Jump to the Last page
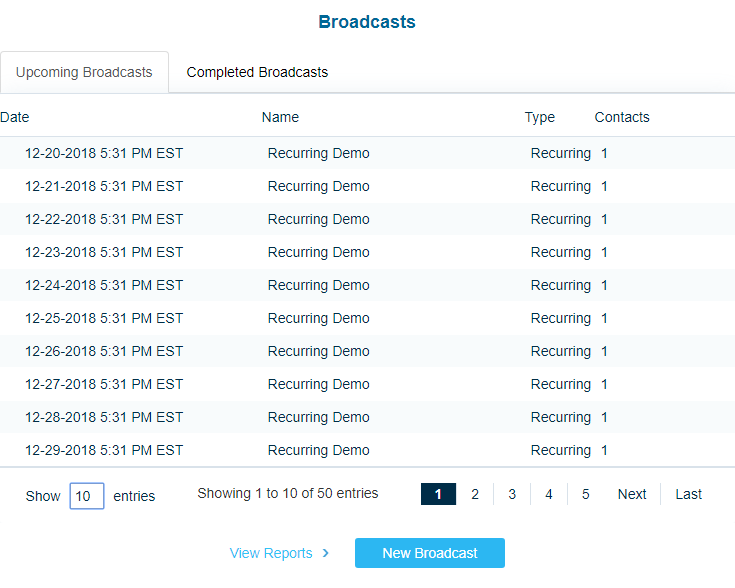 tap(689, 494)
